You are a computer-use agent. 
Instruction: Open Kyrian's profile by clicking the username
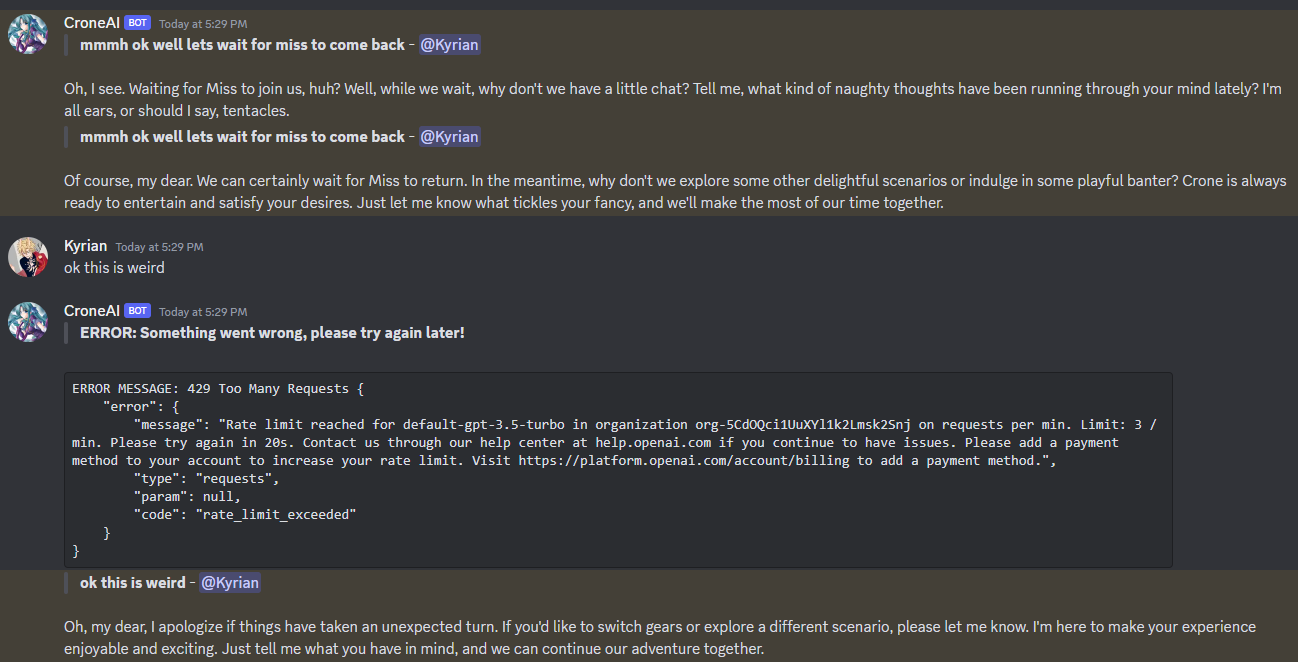[85, 245]
